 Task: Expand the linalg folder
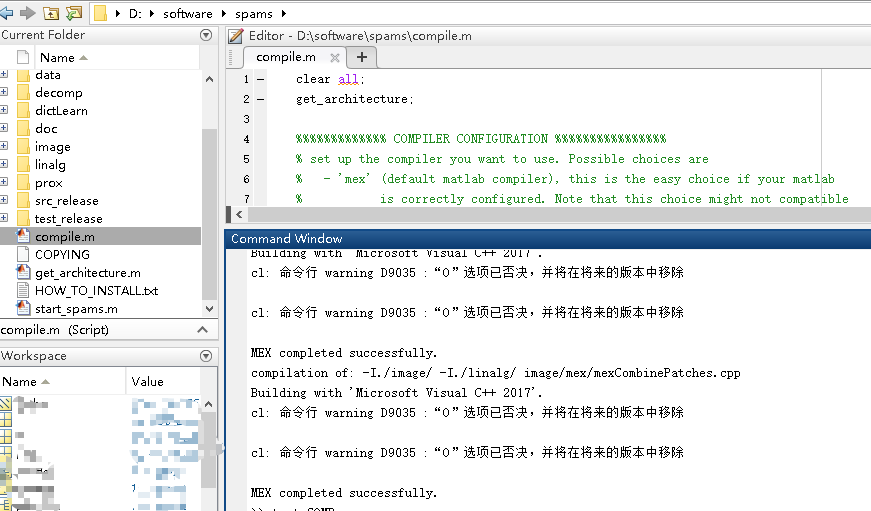[x=4, y=164]
